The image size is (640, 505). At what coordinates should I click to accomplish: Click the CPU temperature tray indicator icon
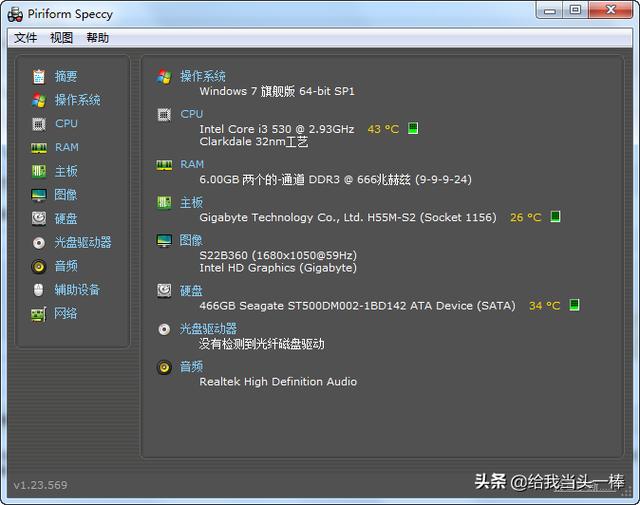413,128
